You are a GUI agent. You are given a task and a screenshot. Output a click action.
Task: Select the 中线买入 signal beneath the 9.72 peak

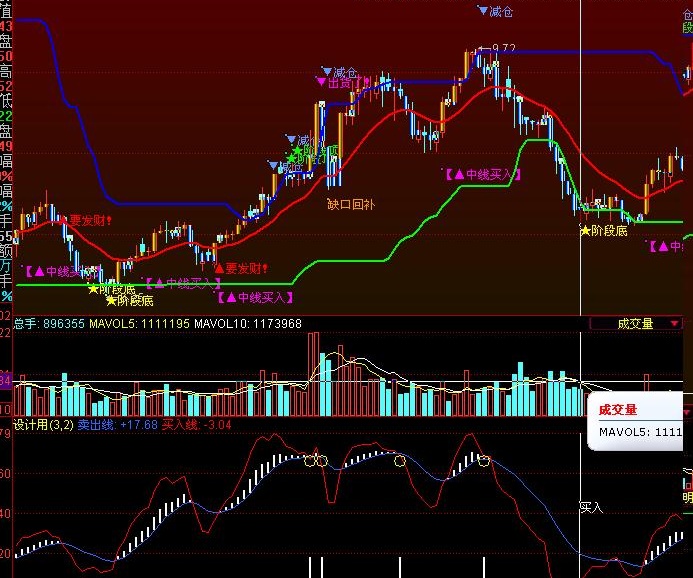pos(481,175)
